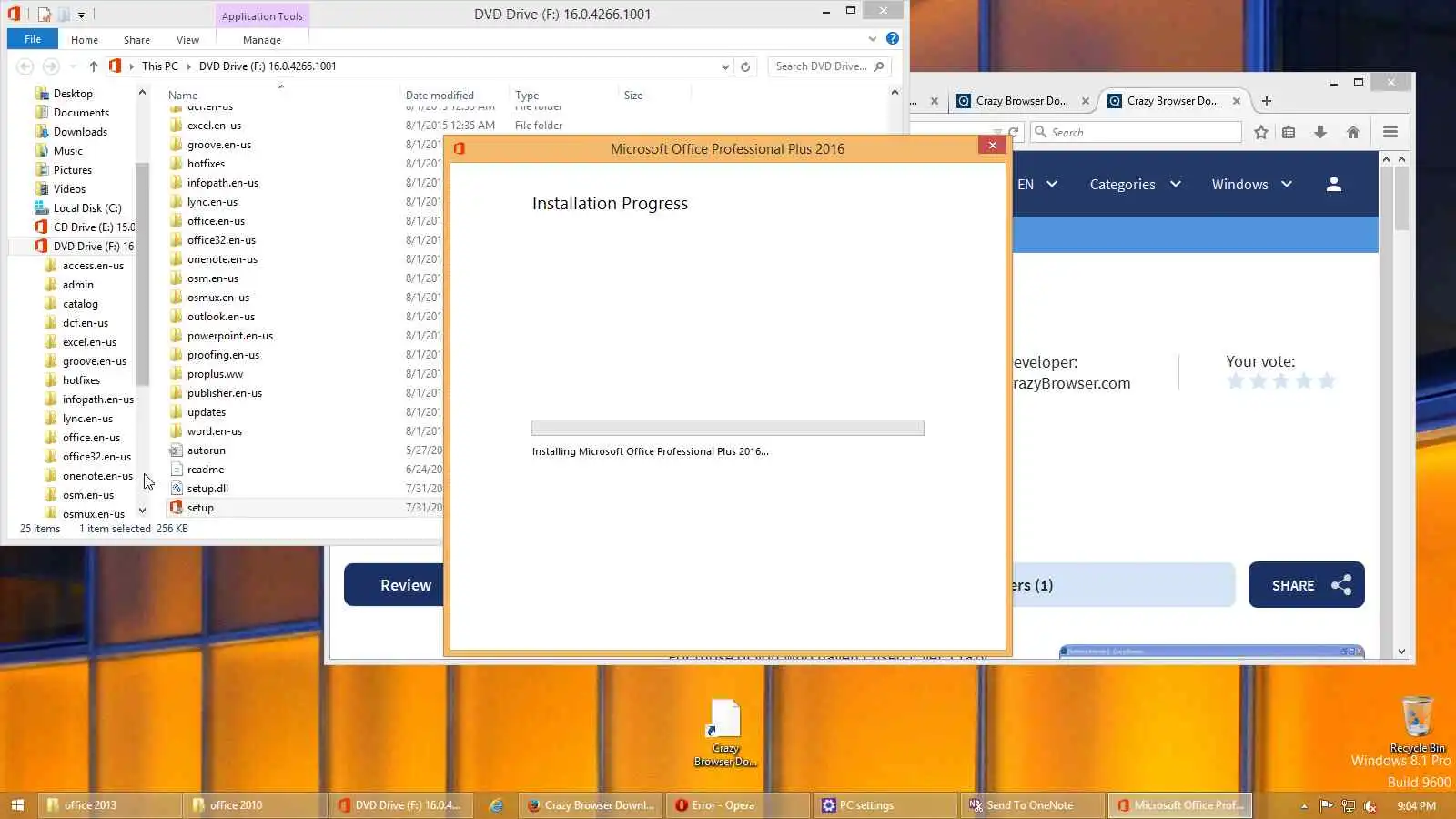Open the Home ribbon tab
The height and width of the screenshot is (819, 1456).
85,40
